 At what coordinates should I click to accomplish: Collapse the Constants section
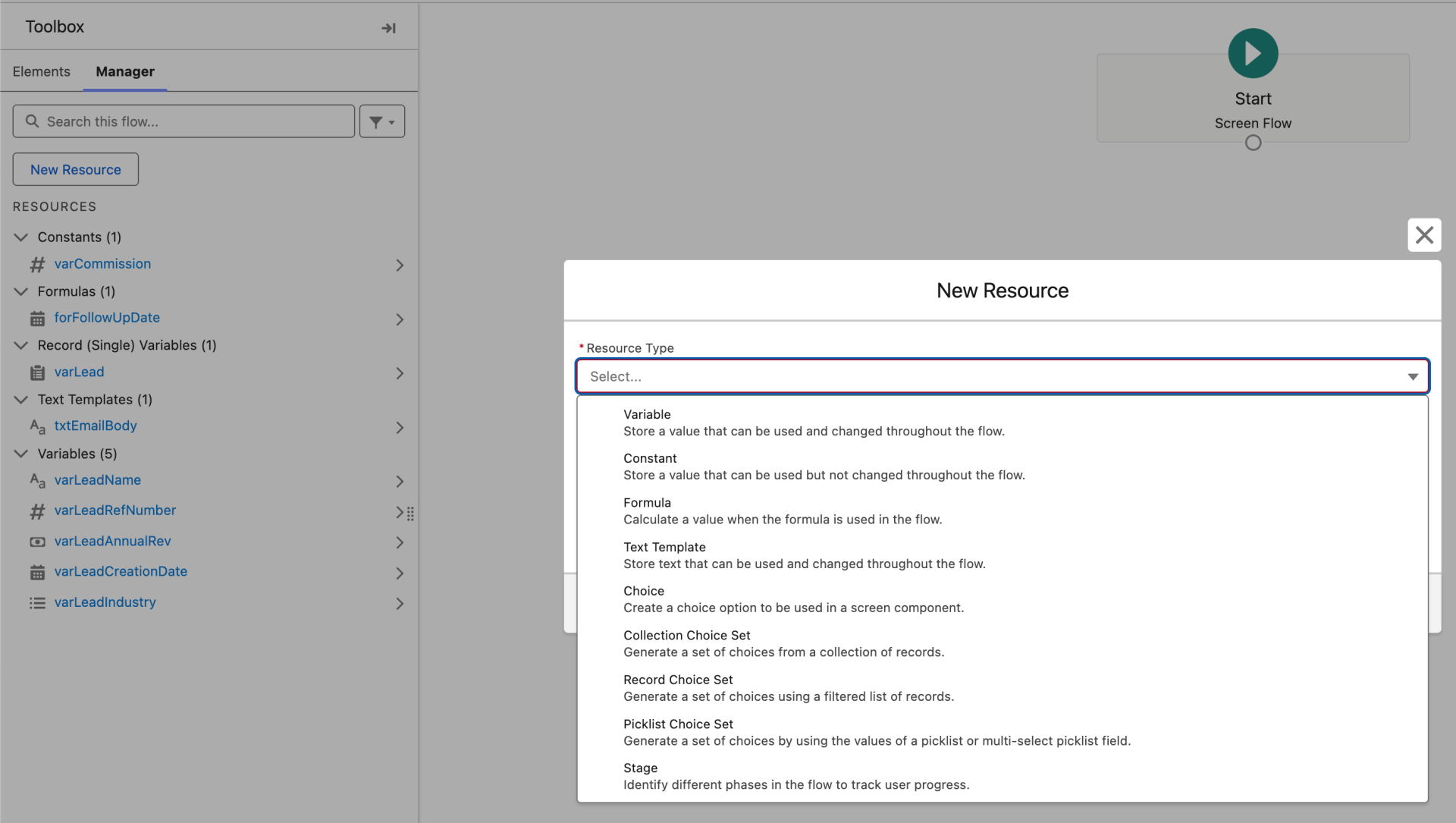(x=21, y=237)
